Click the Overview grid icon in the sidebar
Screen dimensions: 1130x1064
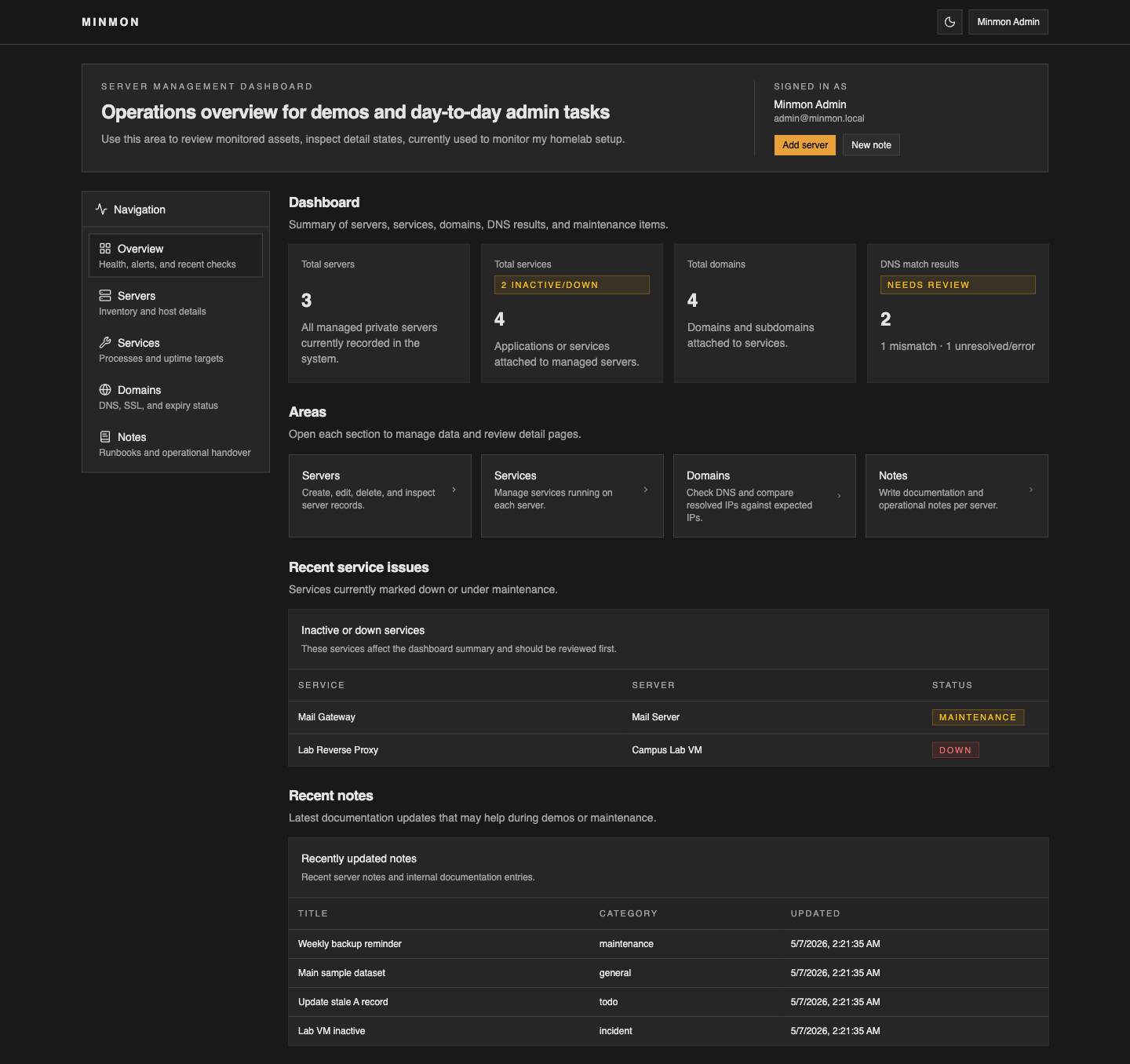click(105, 248)
